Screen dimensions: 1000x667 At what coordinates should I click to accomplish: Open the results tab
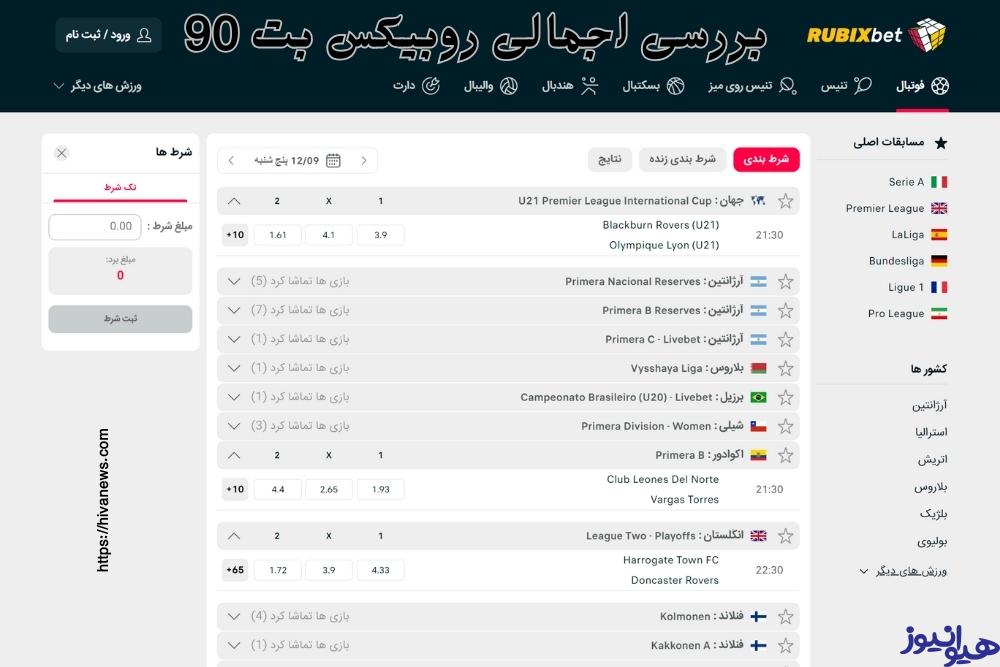pos(610,160)
